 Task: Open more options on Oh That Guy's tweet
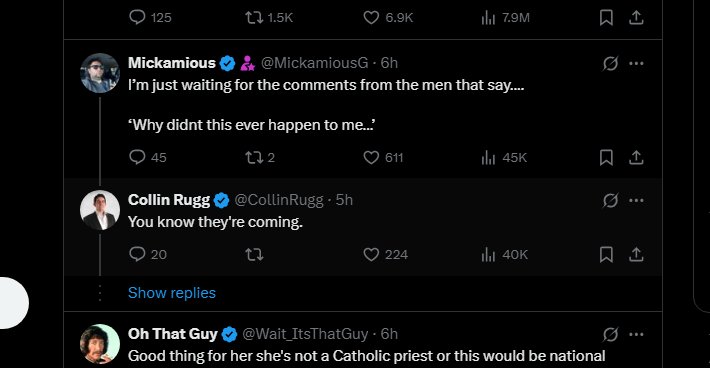636,335
